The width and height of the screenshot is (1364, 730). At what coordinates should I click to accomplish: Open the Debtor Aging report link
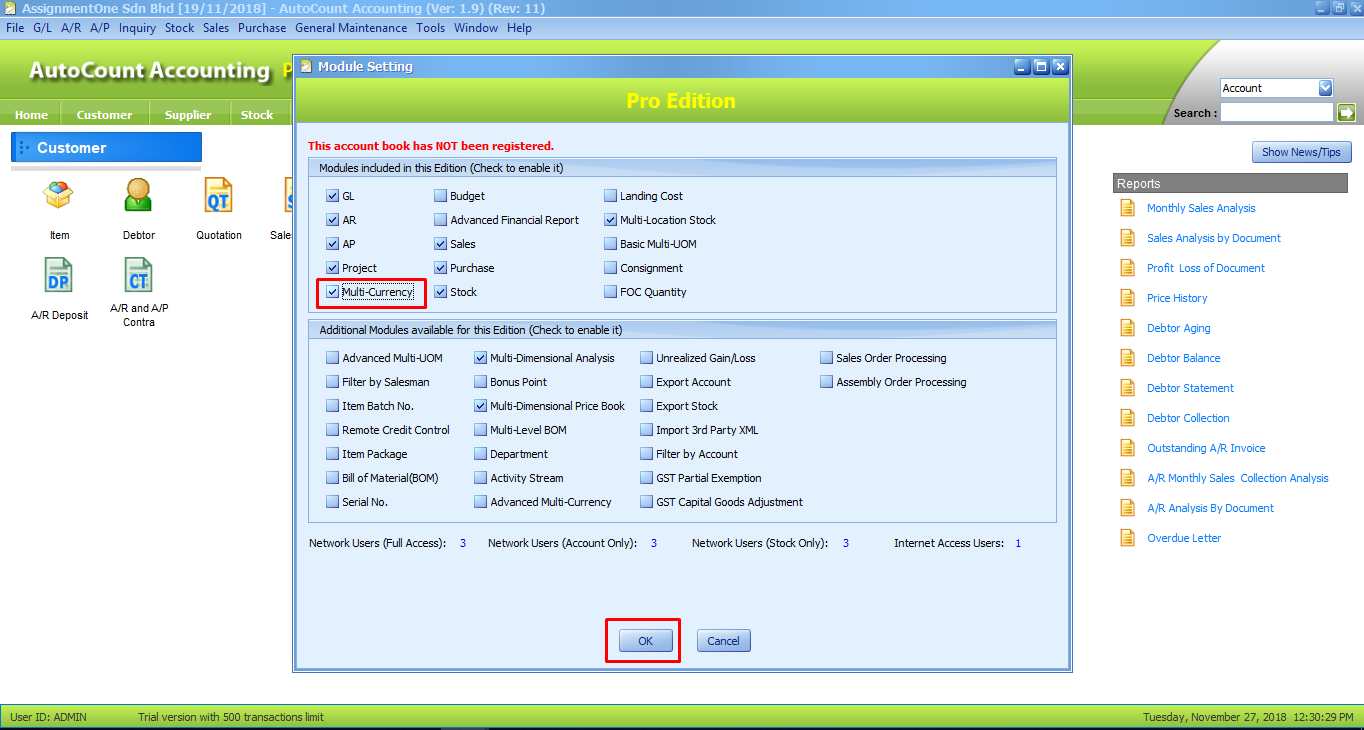point(1179,328)
